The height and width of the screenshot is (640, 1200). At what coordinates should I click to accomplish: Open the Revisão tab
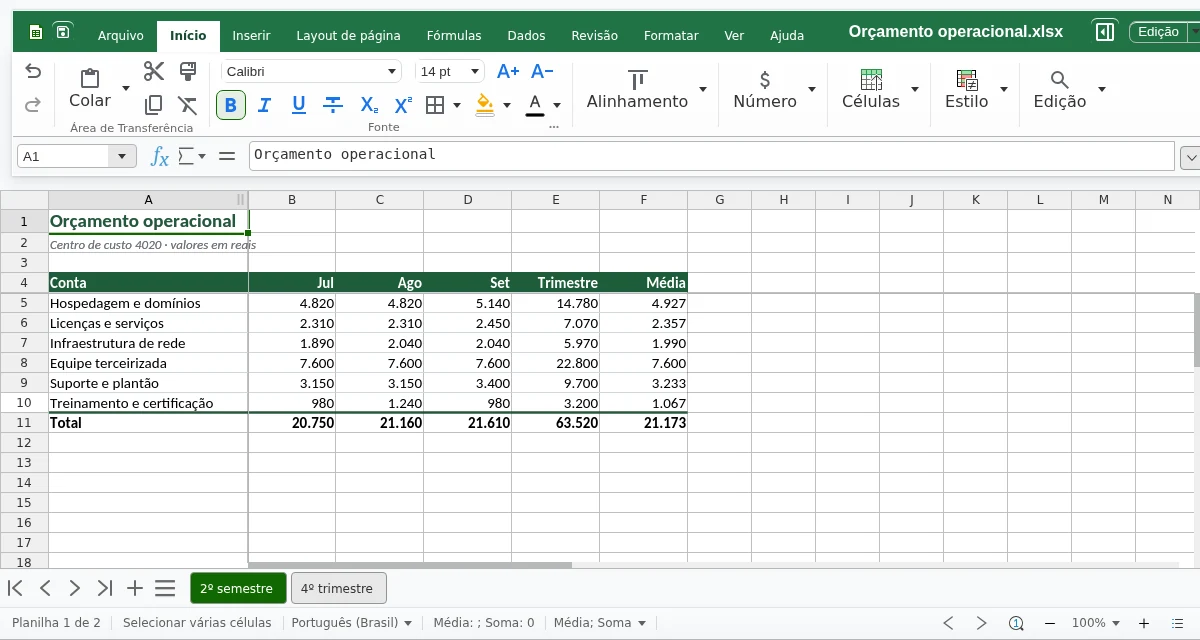click(595, 35)
